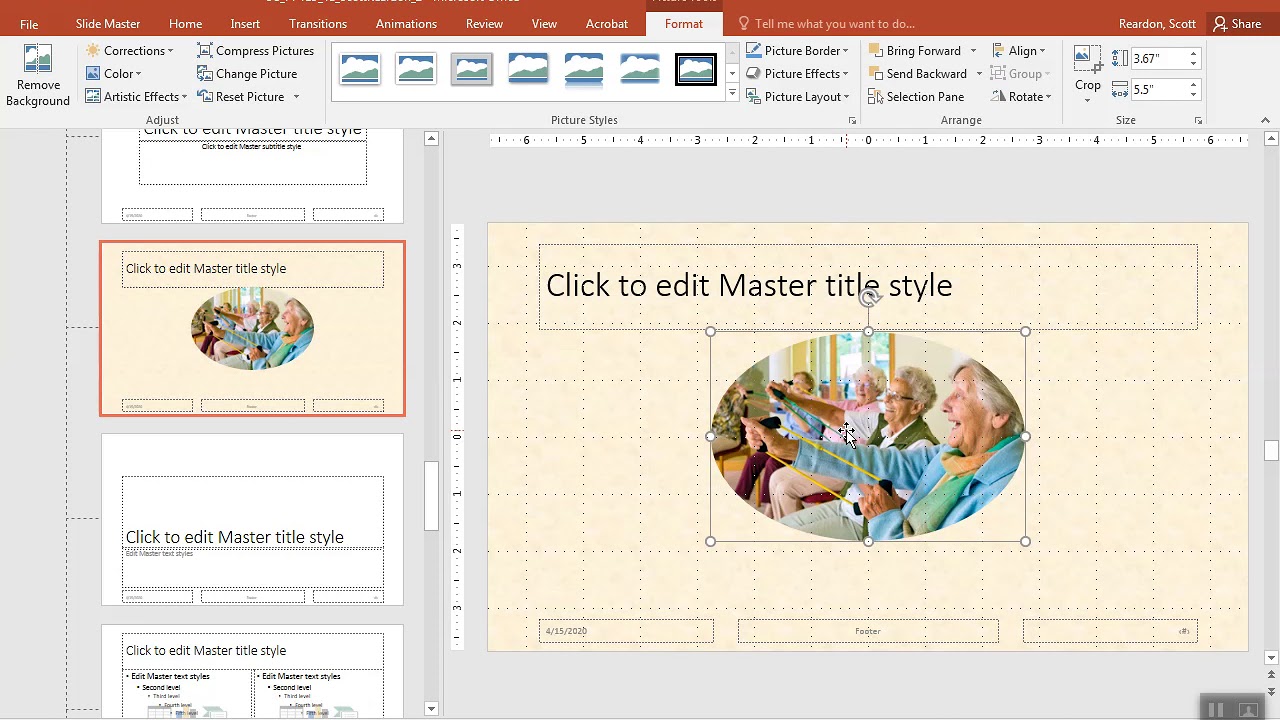Click the Crop tool icon

tap(1088, 60)
